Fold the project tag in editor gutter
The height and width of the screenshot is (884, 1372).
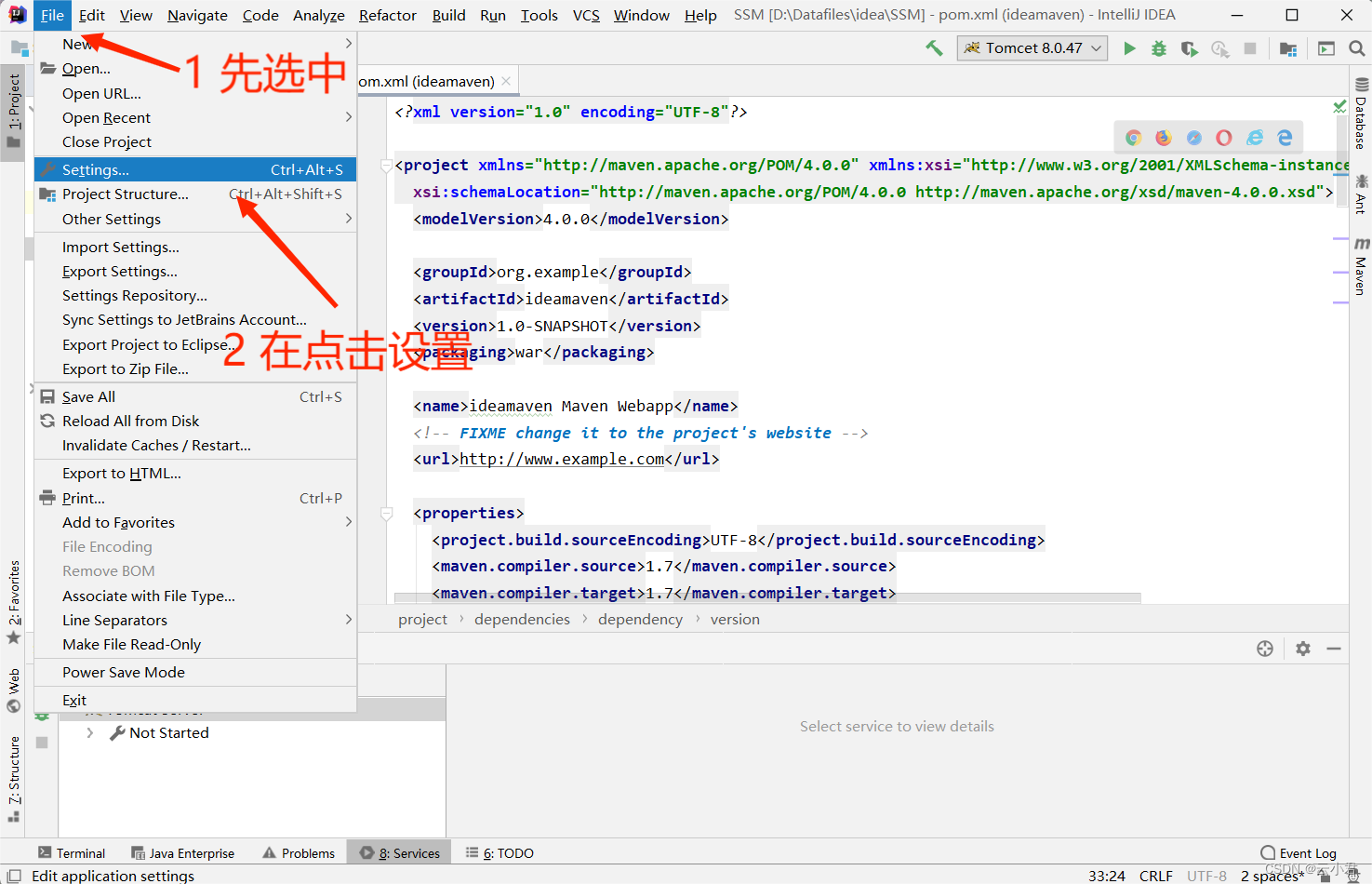tap(387, 166)
